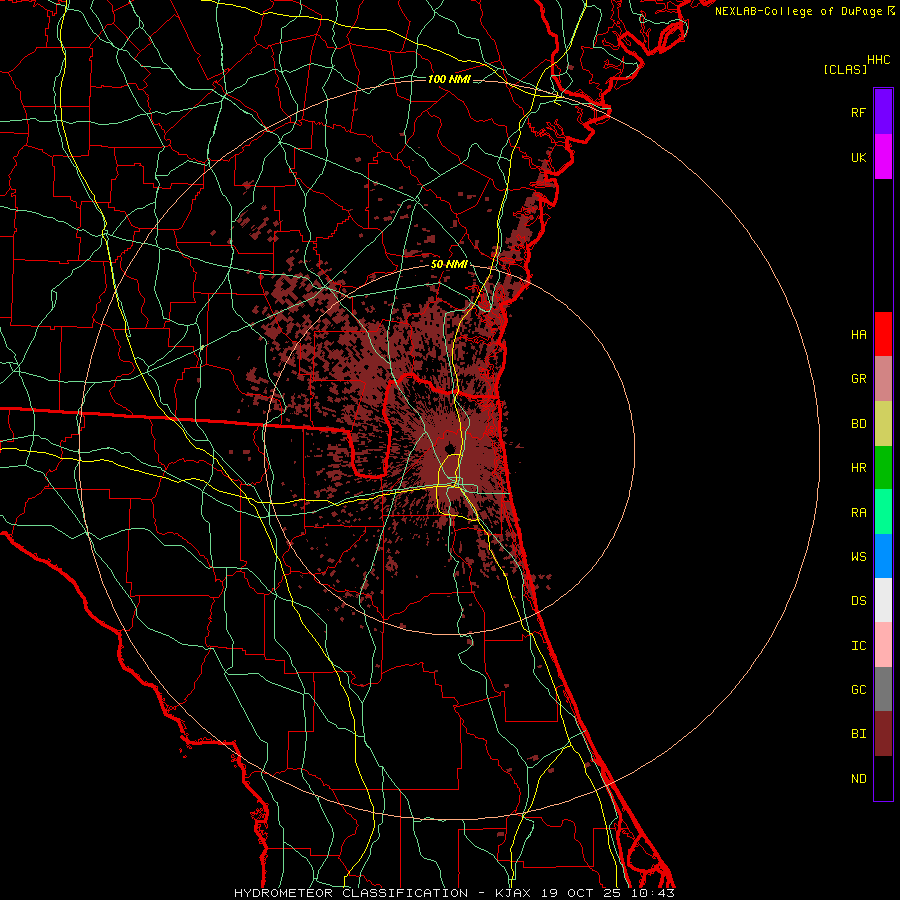
Task: Click the IC legend label
Action: point(858,646)
